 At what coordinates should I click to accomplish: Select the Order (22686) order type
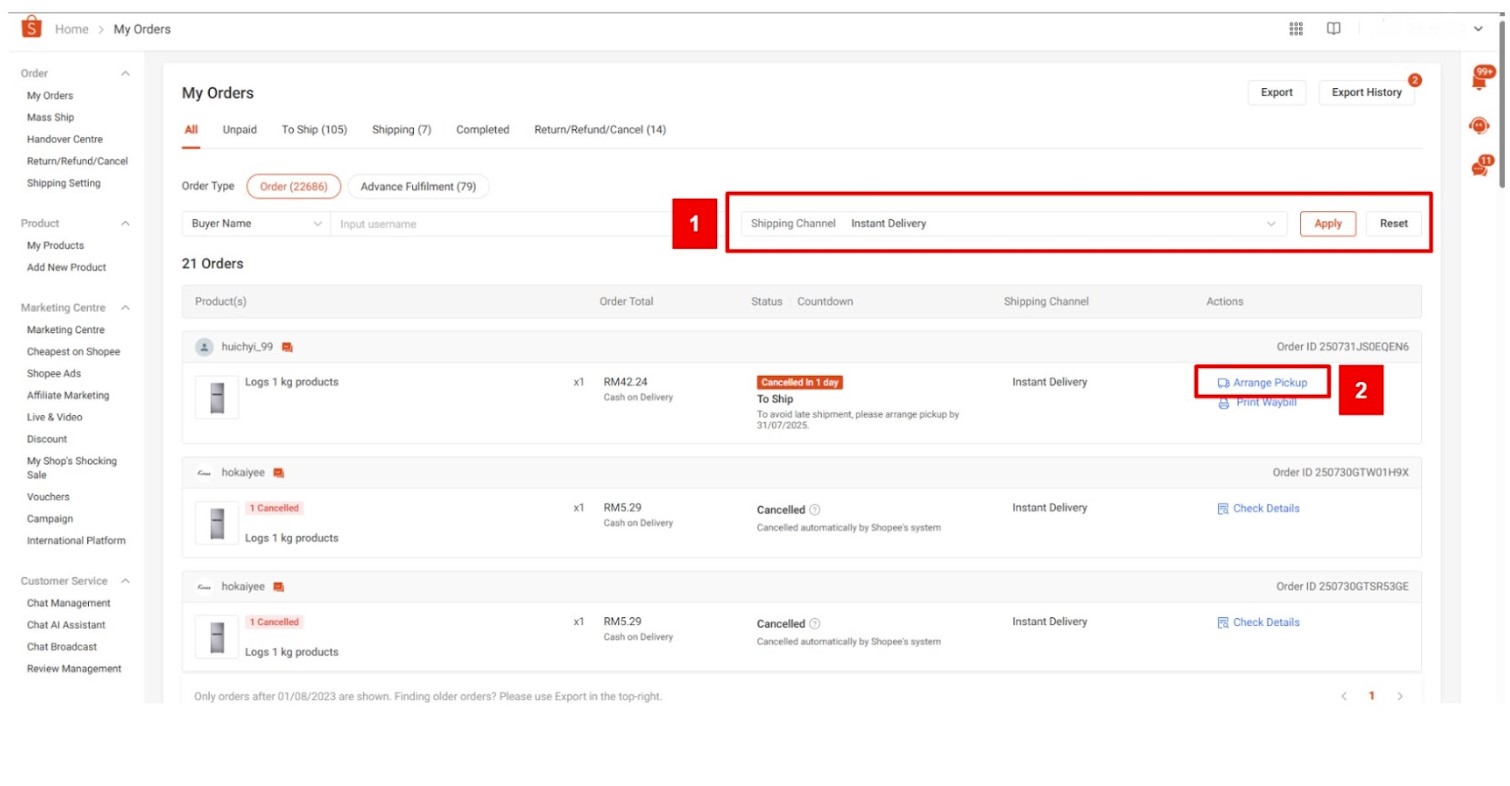294,186
